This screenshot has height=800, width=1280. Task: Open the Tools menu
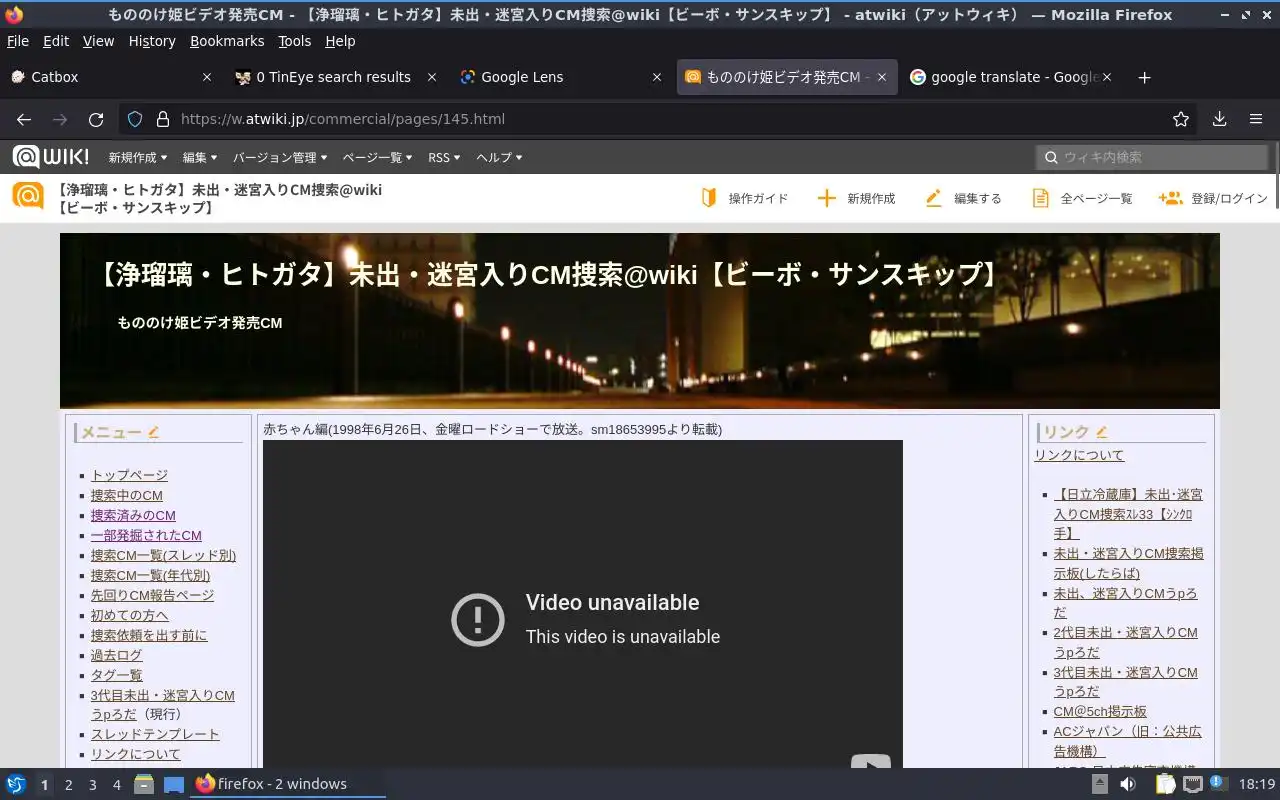pyautogui.click(x=294, y=41)
